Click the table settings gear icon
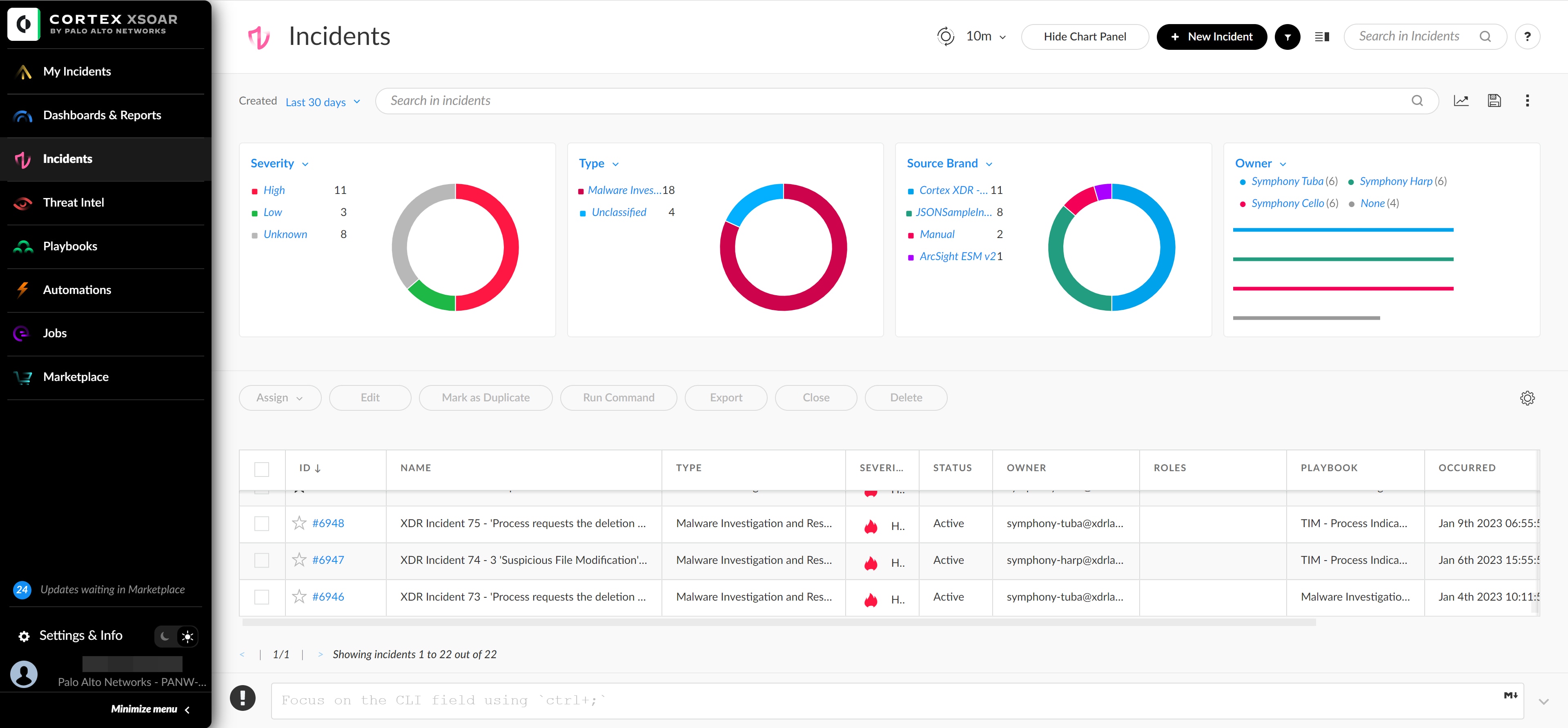Screen dimensions: 1568x728 (x=1527, y=397)
